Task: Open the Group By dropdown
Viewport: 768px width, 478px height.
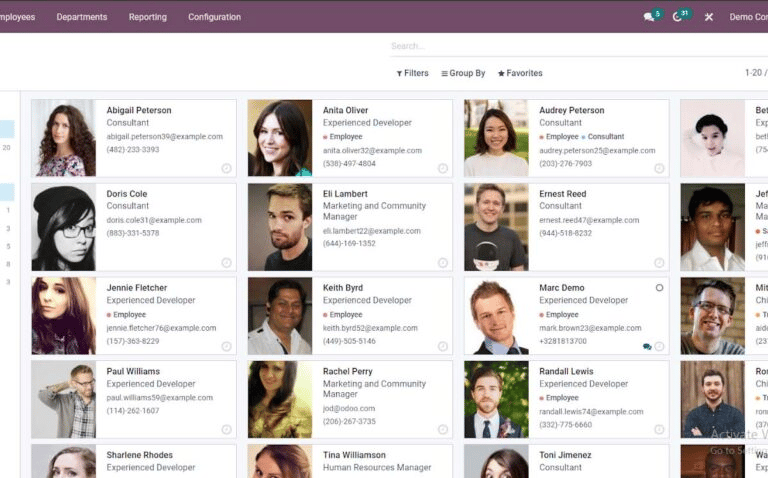Action: [x=463, y=73]
